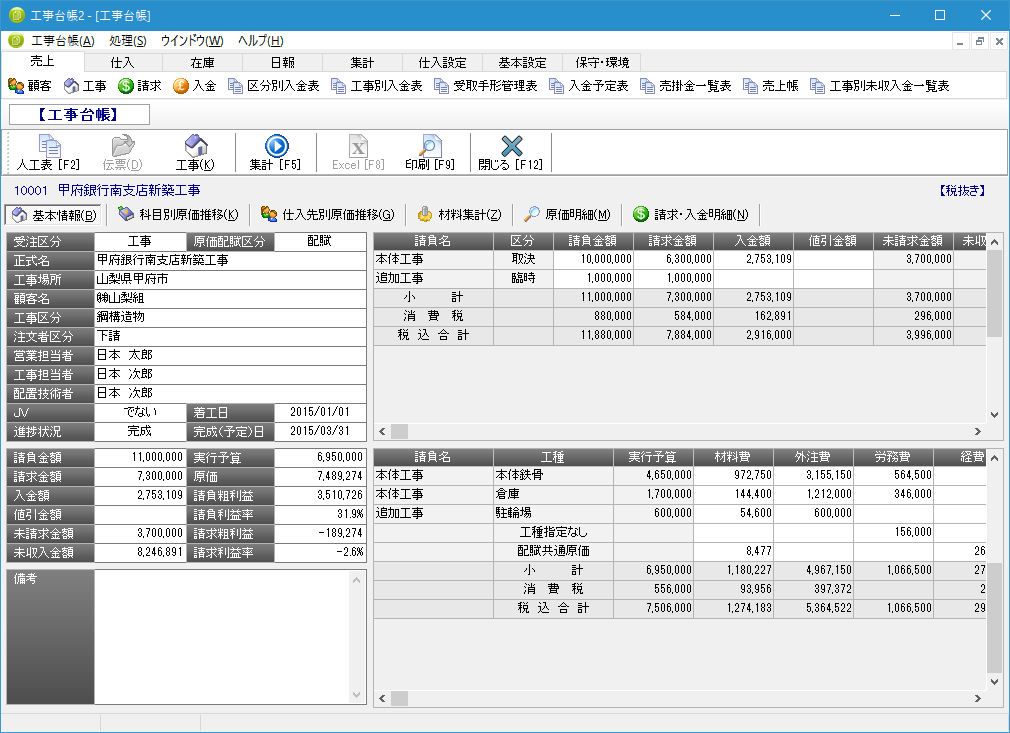Select the 保守・環境 tab
1010x733 pixels.
[x=602, y=62]
